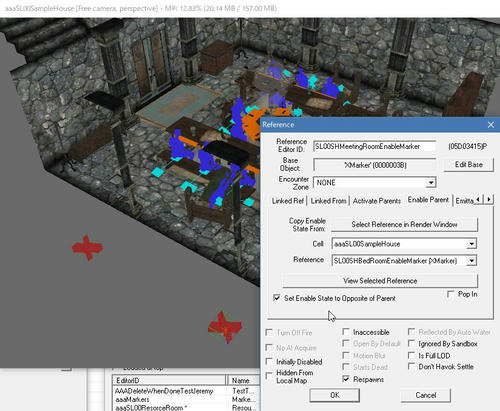Close the Reference dialog
500x411 pixels.
coord(491,125)
